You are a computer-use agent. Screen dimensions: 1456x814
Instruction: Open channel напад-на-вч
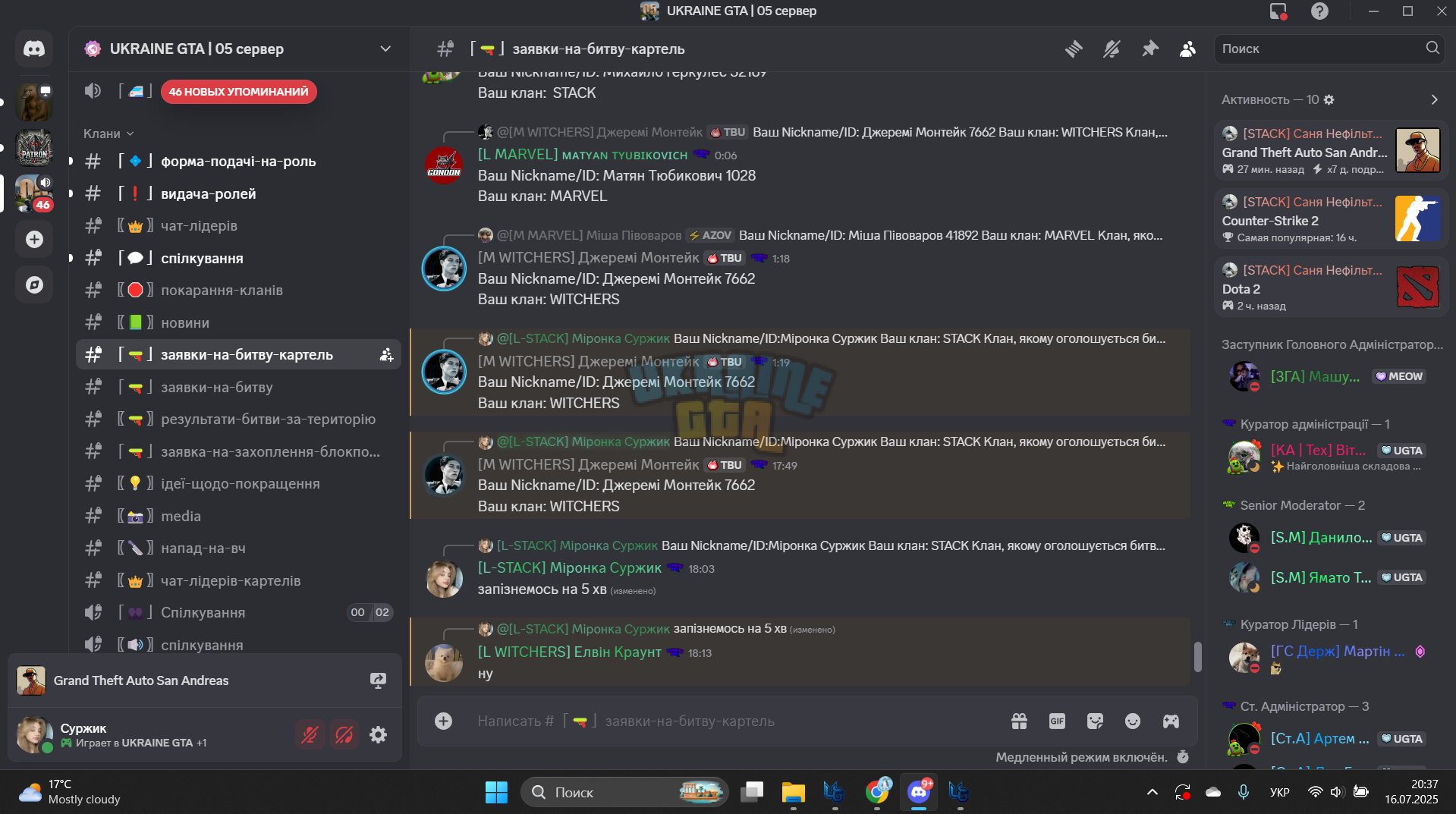point(238,548)
